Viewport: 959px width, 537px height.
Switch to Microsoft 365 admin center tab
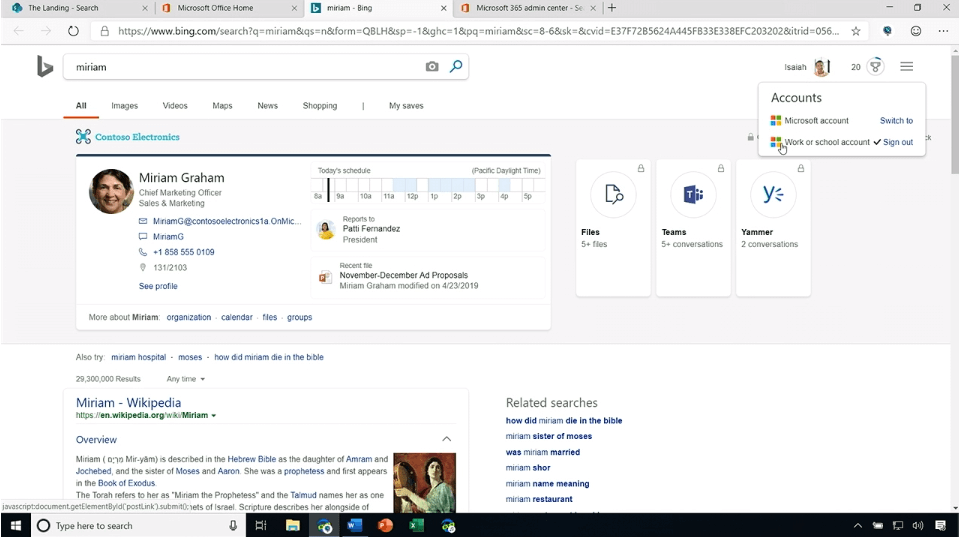tap(528, 8)
